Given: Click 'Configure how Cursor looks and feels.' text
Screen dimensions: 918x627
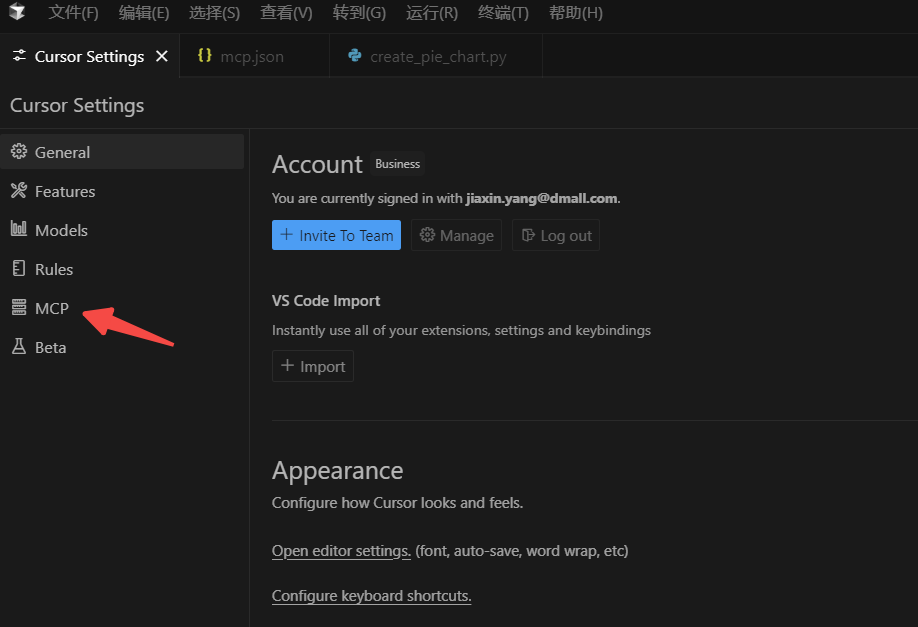Looking at the screenshot, I should 398,503.
